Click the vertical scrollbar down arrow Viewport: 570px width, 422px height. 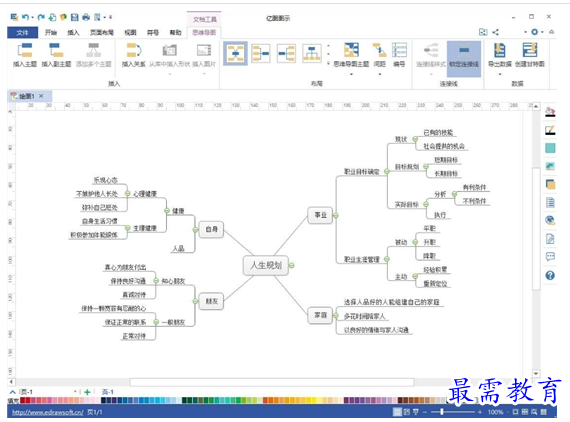point(536,374)
